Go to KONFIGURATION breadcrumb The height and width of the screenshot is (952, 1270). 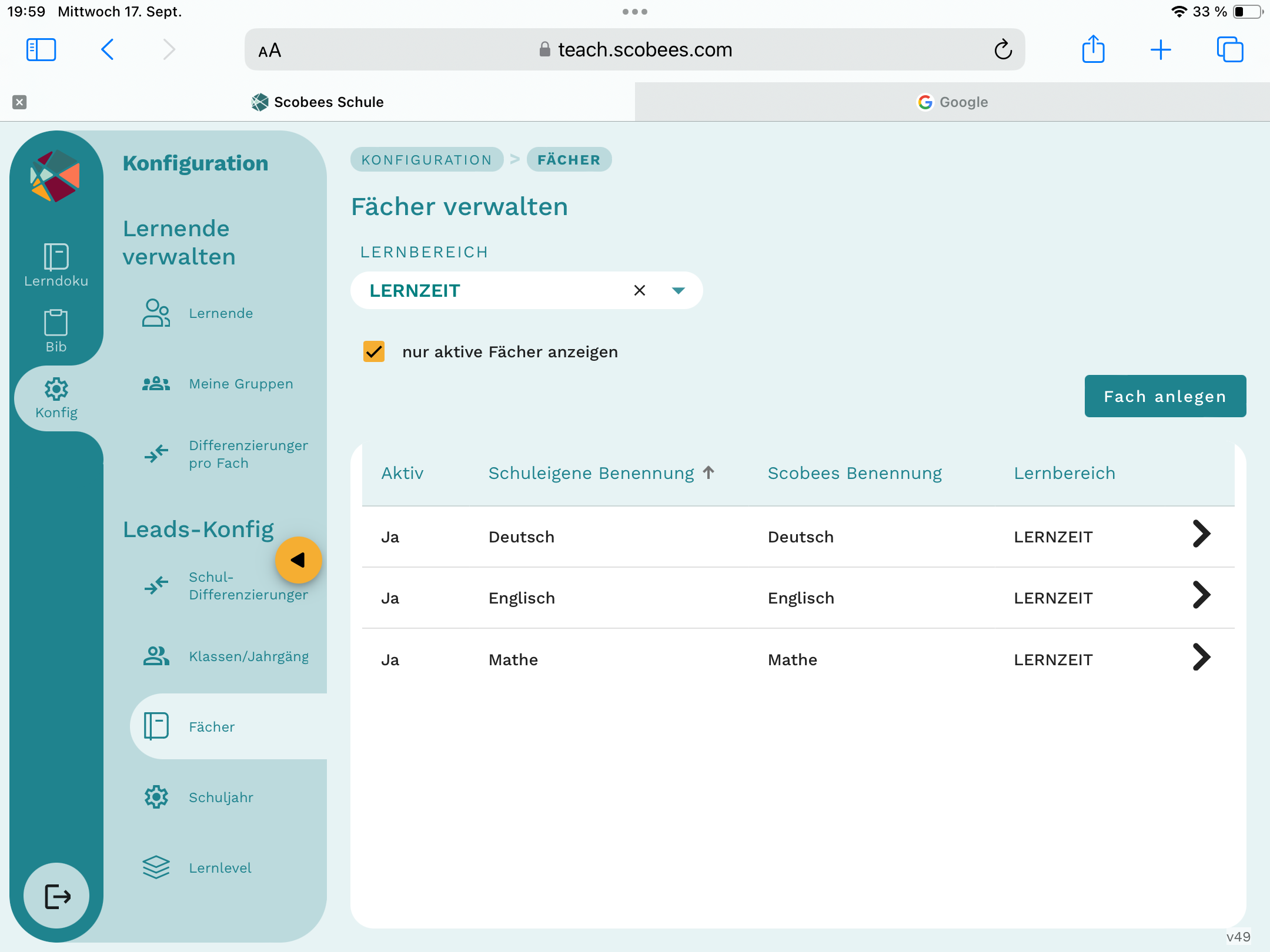pos(426,160)
